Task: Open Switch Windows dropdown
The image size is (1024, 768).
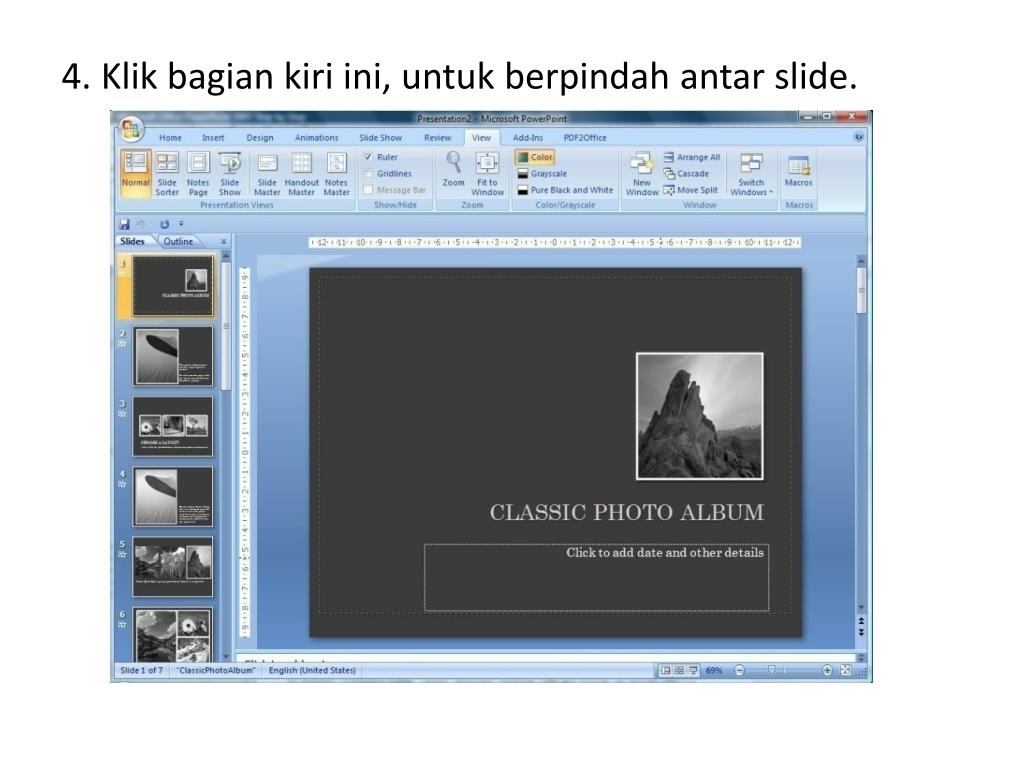Action: coord(751,174)
